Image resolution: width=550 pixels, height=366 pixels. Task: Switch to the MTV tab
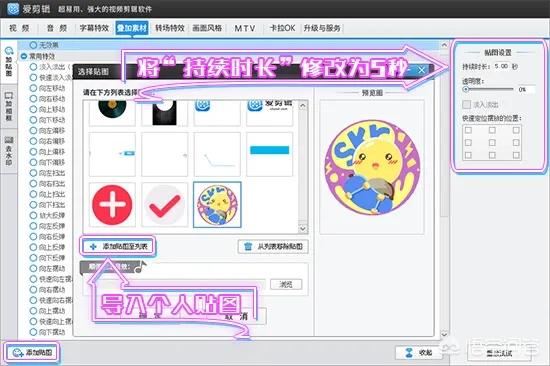click(x=245, y=28)
